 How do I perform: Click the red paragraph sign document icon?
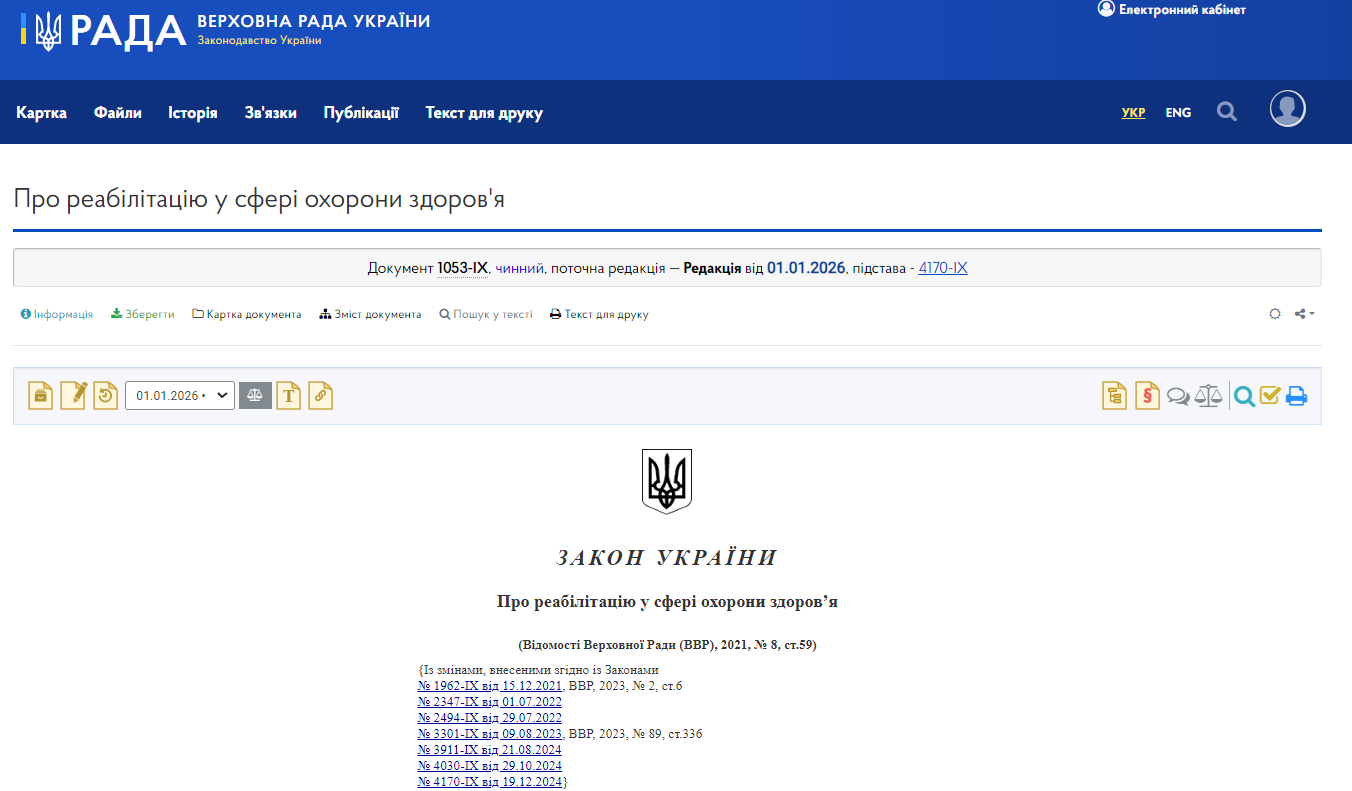[x=1148, y=396]
